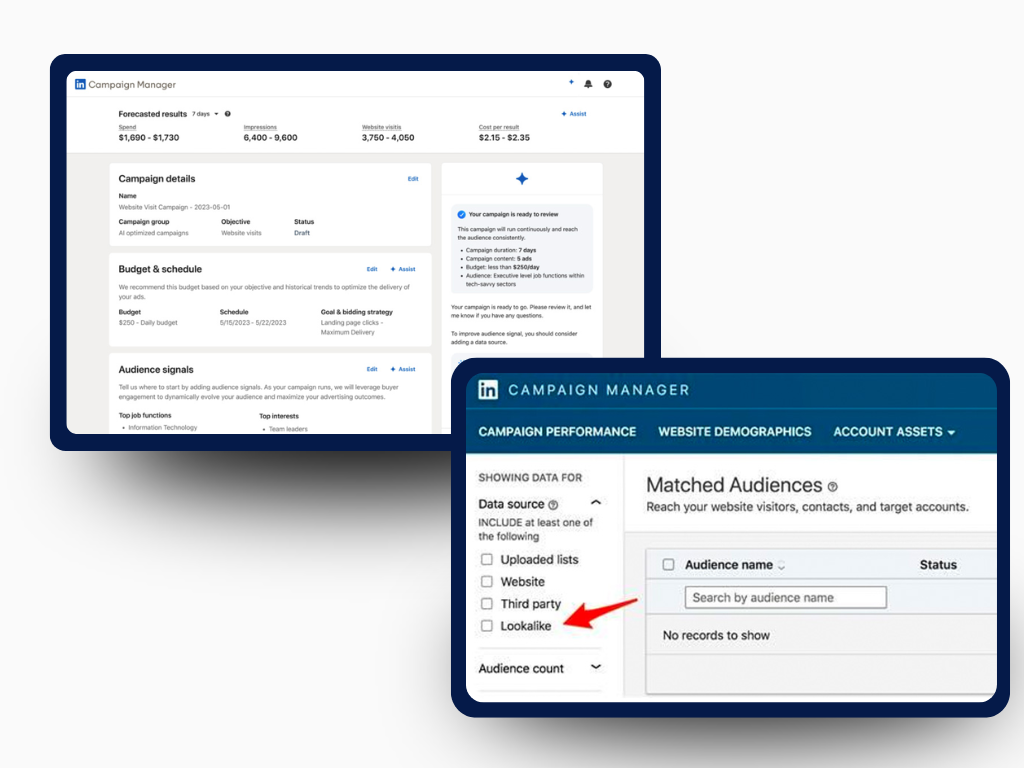The height and width of the screenshot is (768, 1024).
Task: Click Edit in the Campaign details card
Action: 413,179
